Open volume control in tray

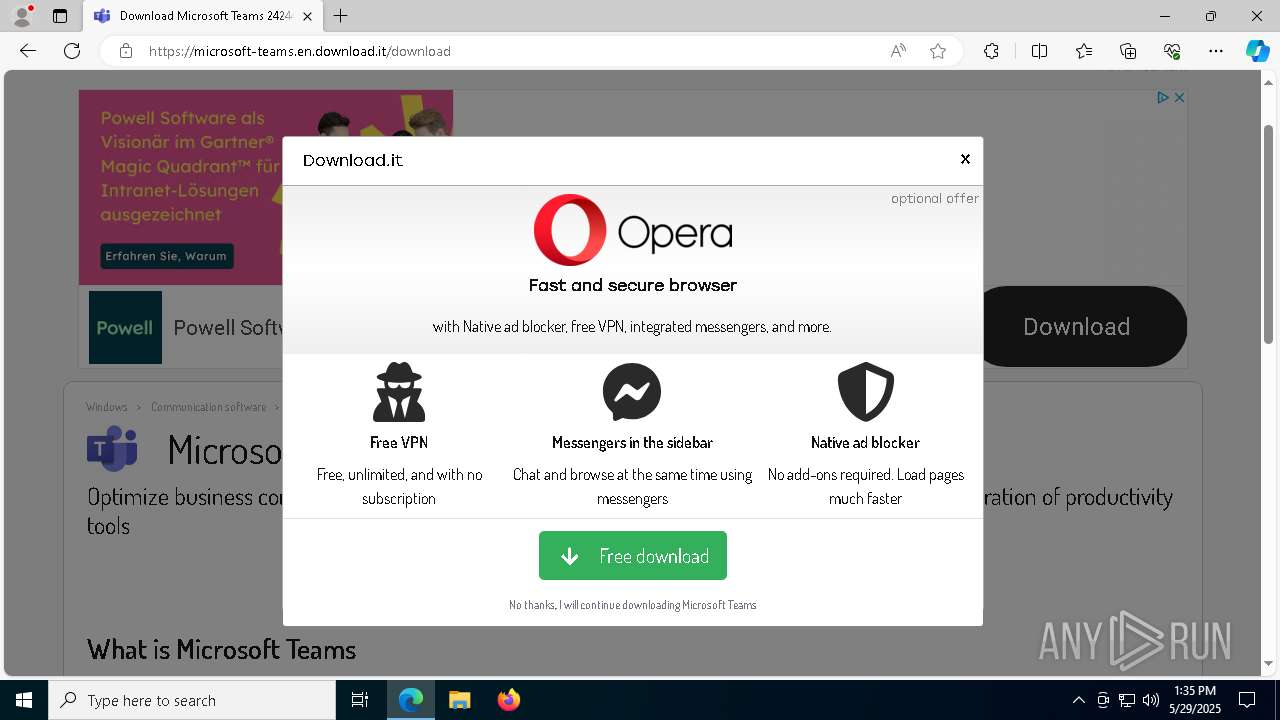pyautogui.click(x=1151, y=700)
